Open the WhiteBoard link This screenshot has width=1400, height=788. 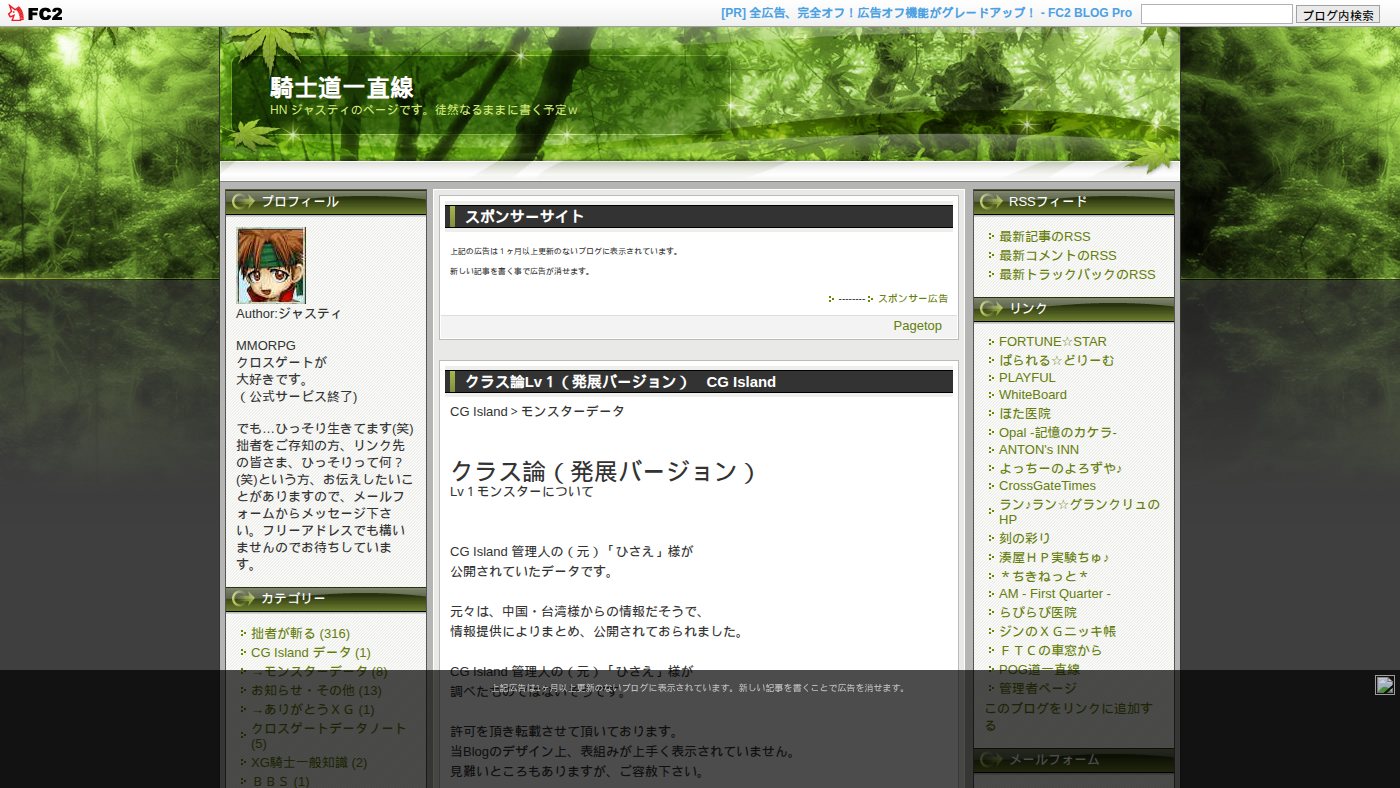[x=1033, y=395]
